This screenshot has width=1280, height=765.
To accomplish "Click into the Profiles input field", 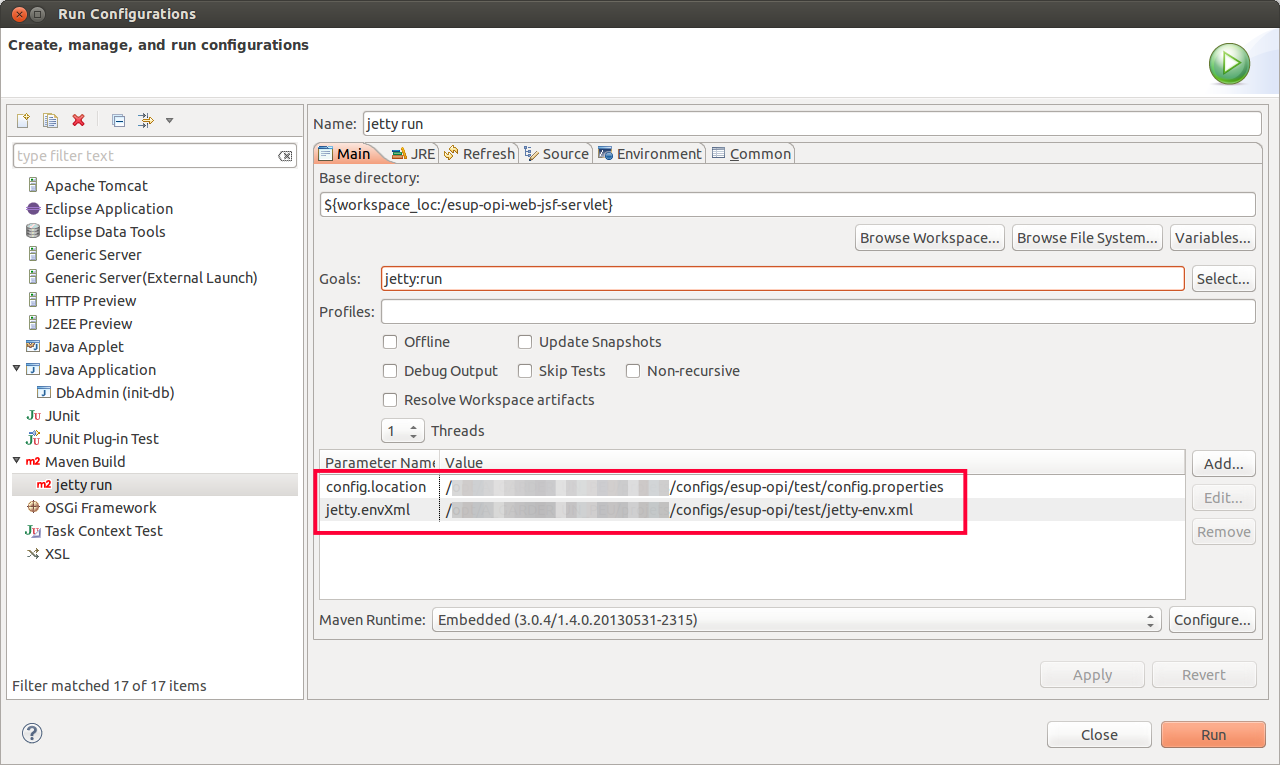I will click(817, 312).
